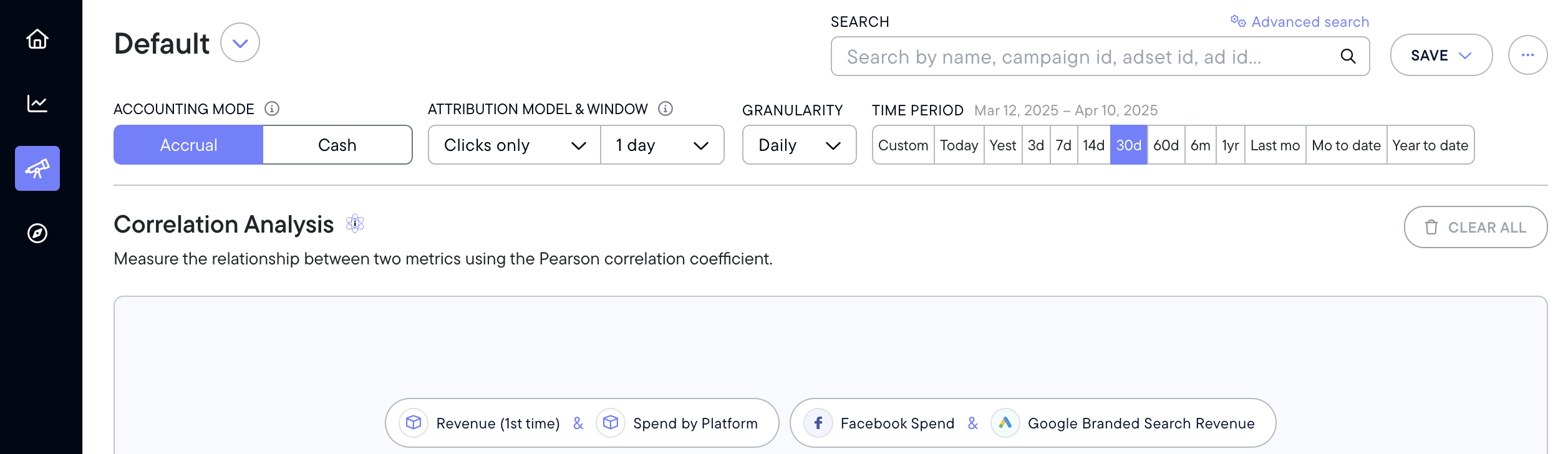Image resolution: width=1568 pixels, height=454 pixels.
Task: Focus the campaign search input field
Action: 1085,57
